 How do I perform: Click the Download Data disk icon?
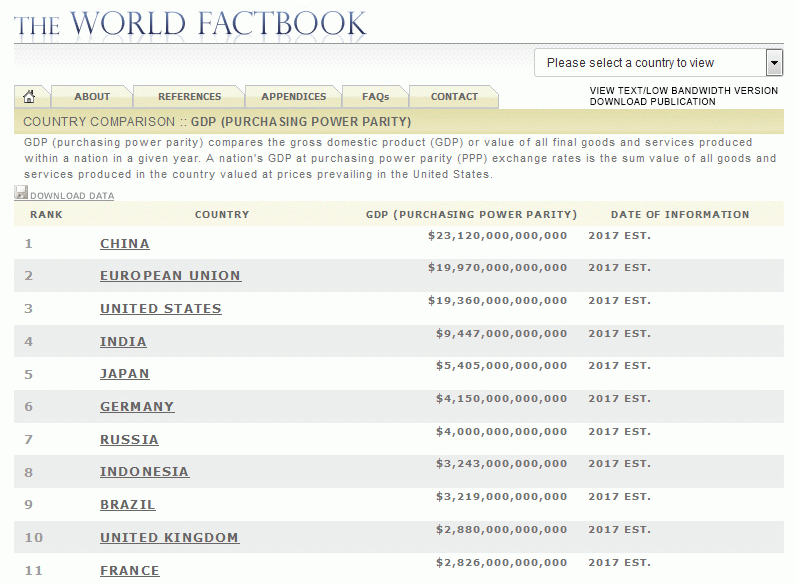[21, 194]
